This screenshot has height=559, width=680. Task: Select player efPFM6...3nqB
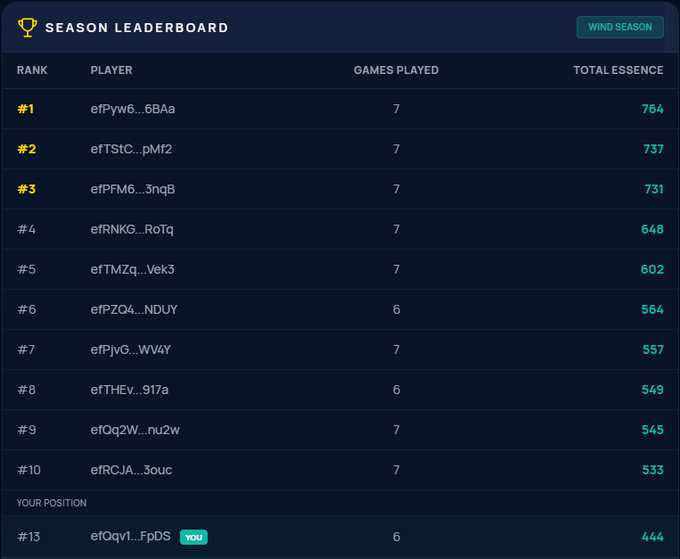(133, 189)
